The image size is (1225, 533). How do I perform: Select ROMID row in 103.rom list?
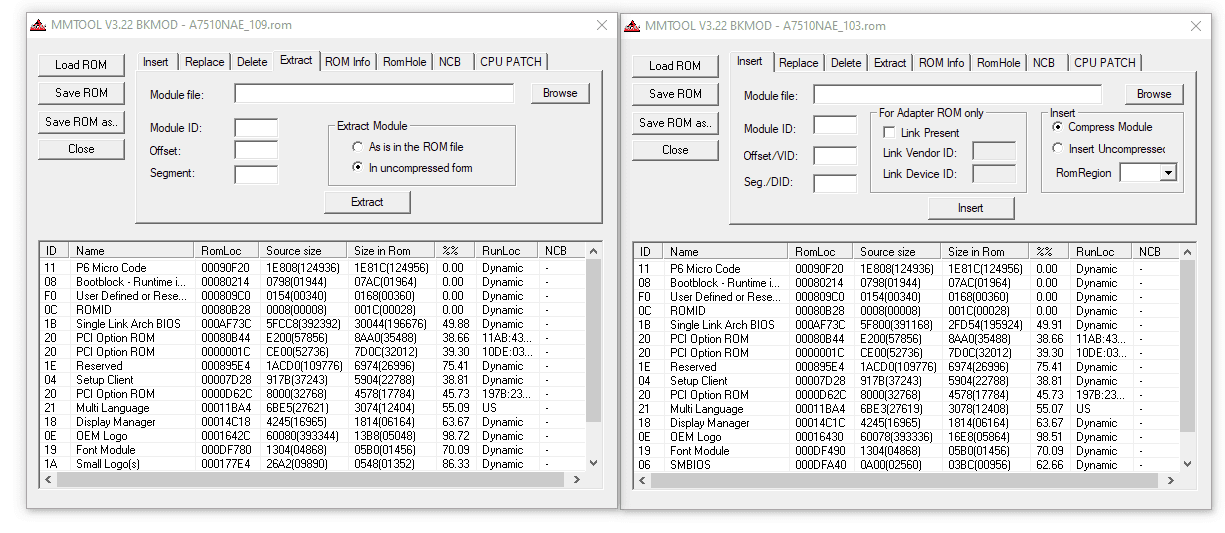click(907, 311)
